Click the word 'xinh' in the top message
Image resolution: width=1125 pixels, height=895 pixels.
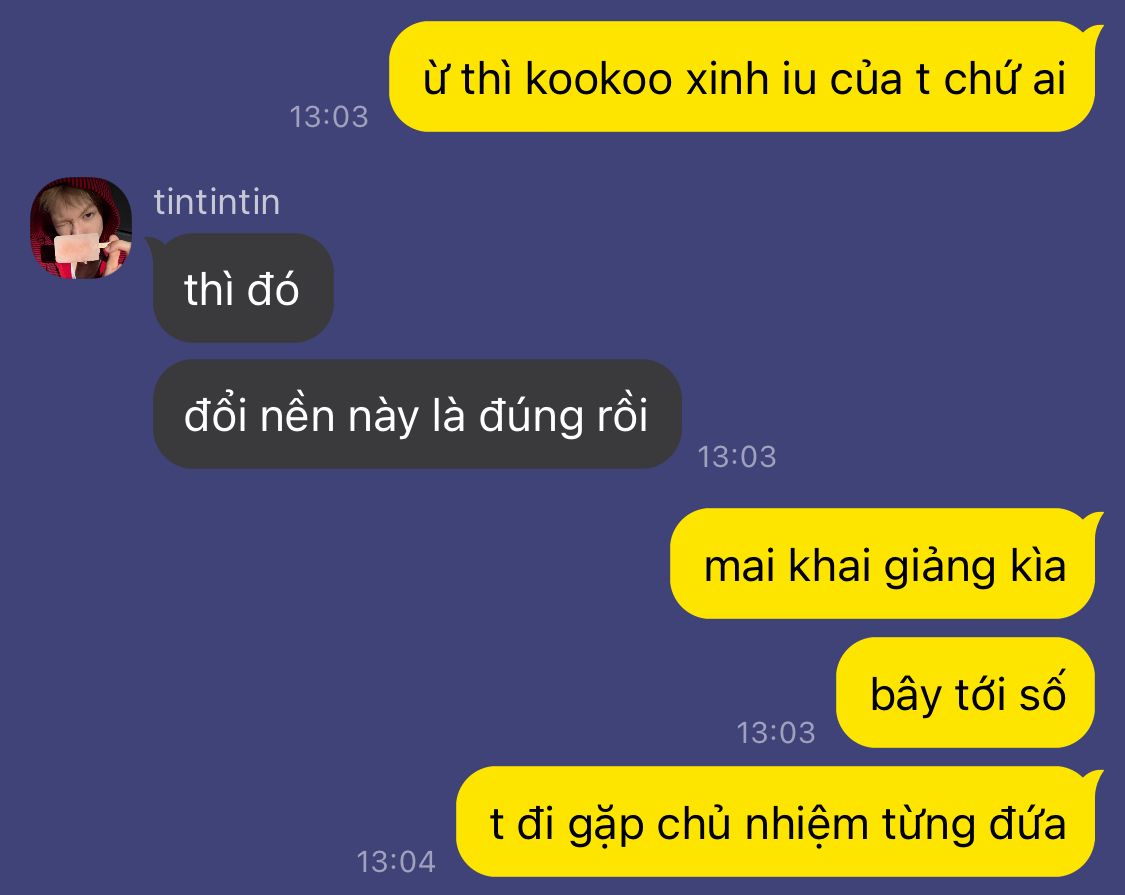(727, 78)
